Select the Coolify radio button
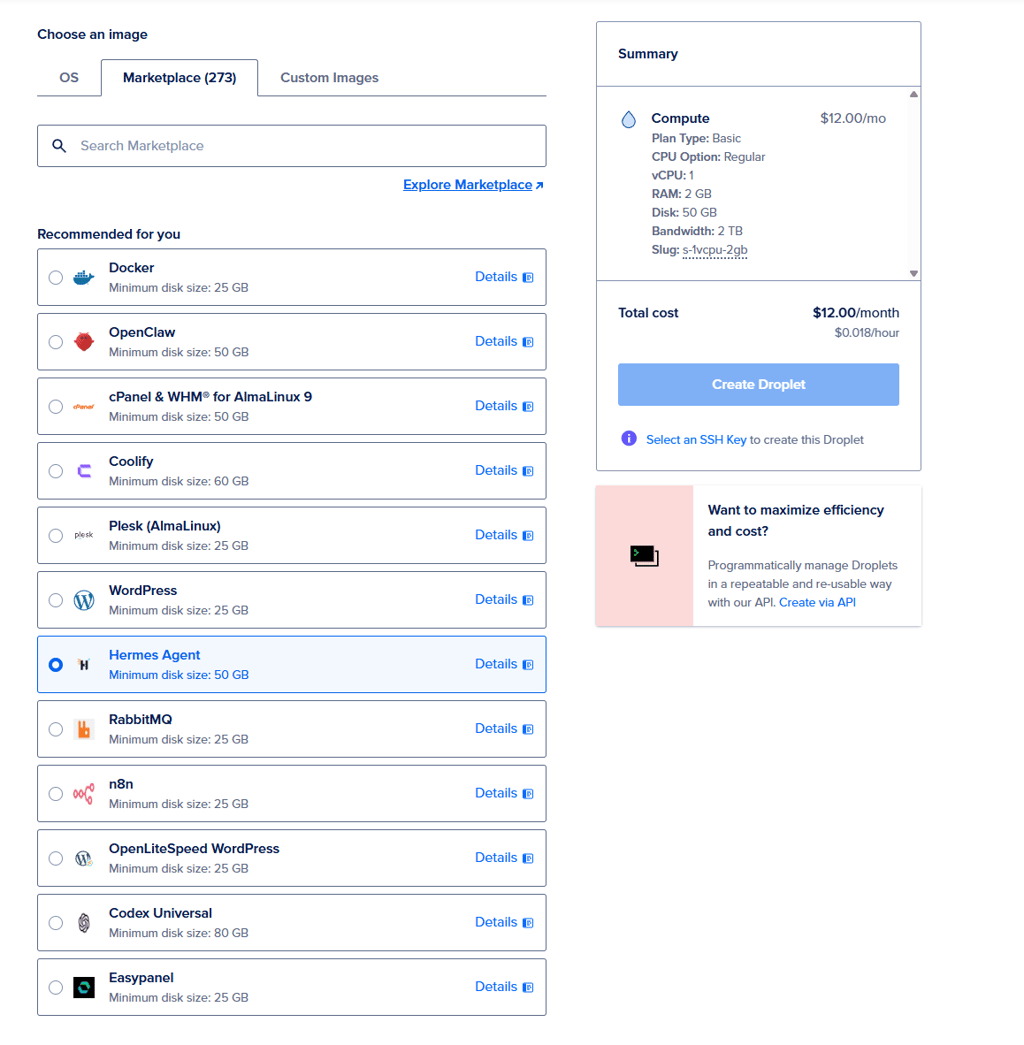The width and height of the screenshot is (1024, 1045). coord(56,471)
